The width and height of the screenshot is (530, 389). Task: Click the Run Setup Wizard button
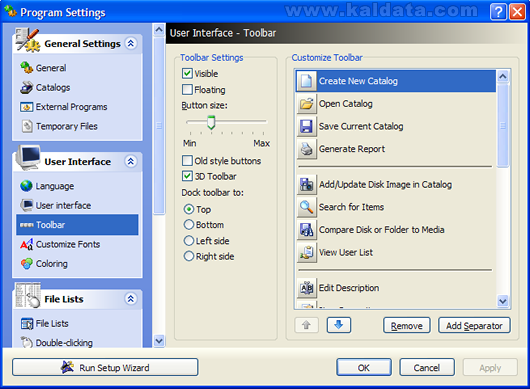(105, 367)
